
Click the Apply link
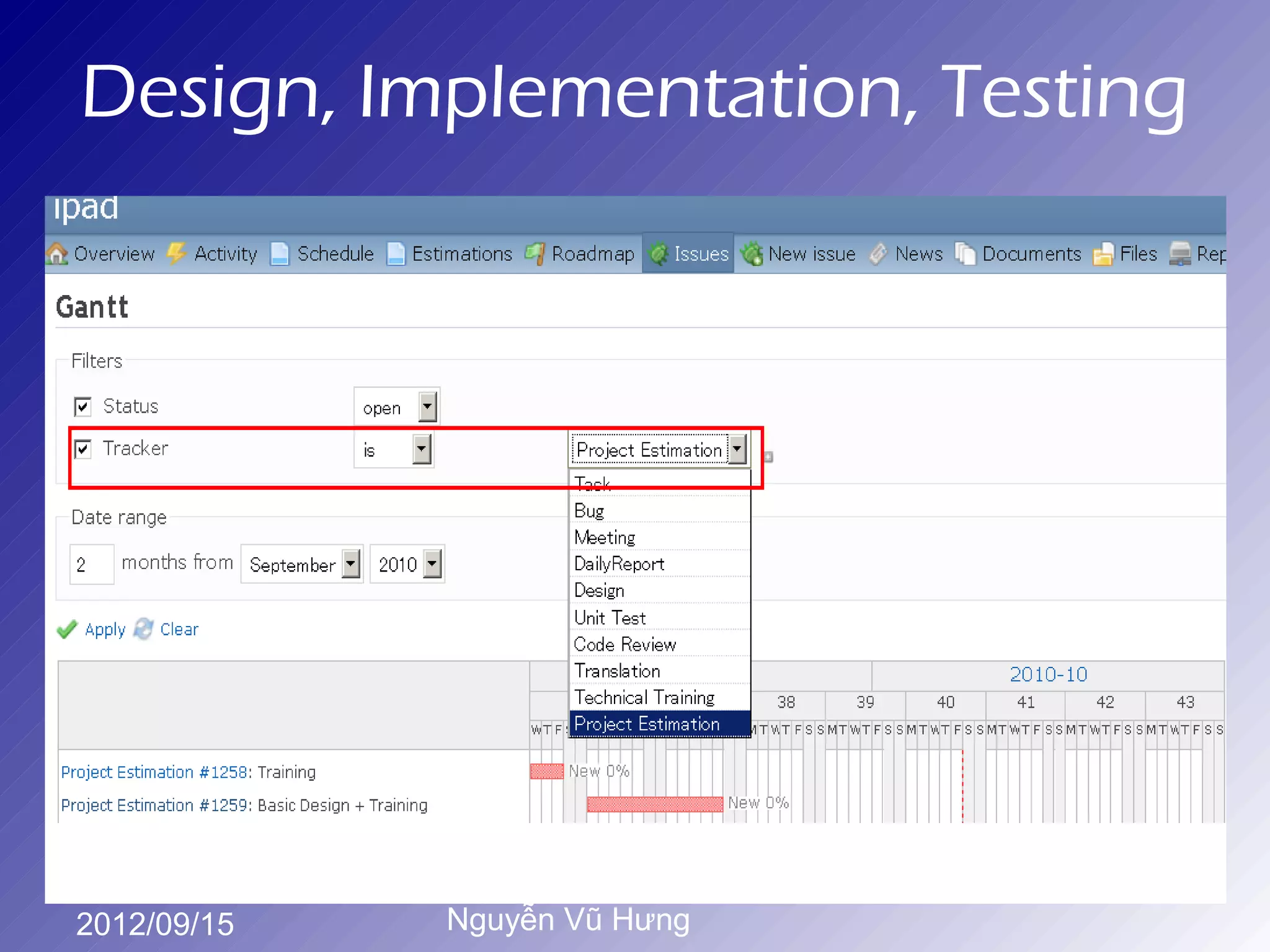pyautogui.click(x=105, y=630)
